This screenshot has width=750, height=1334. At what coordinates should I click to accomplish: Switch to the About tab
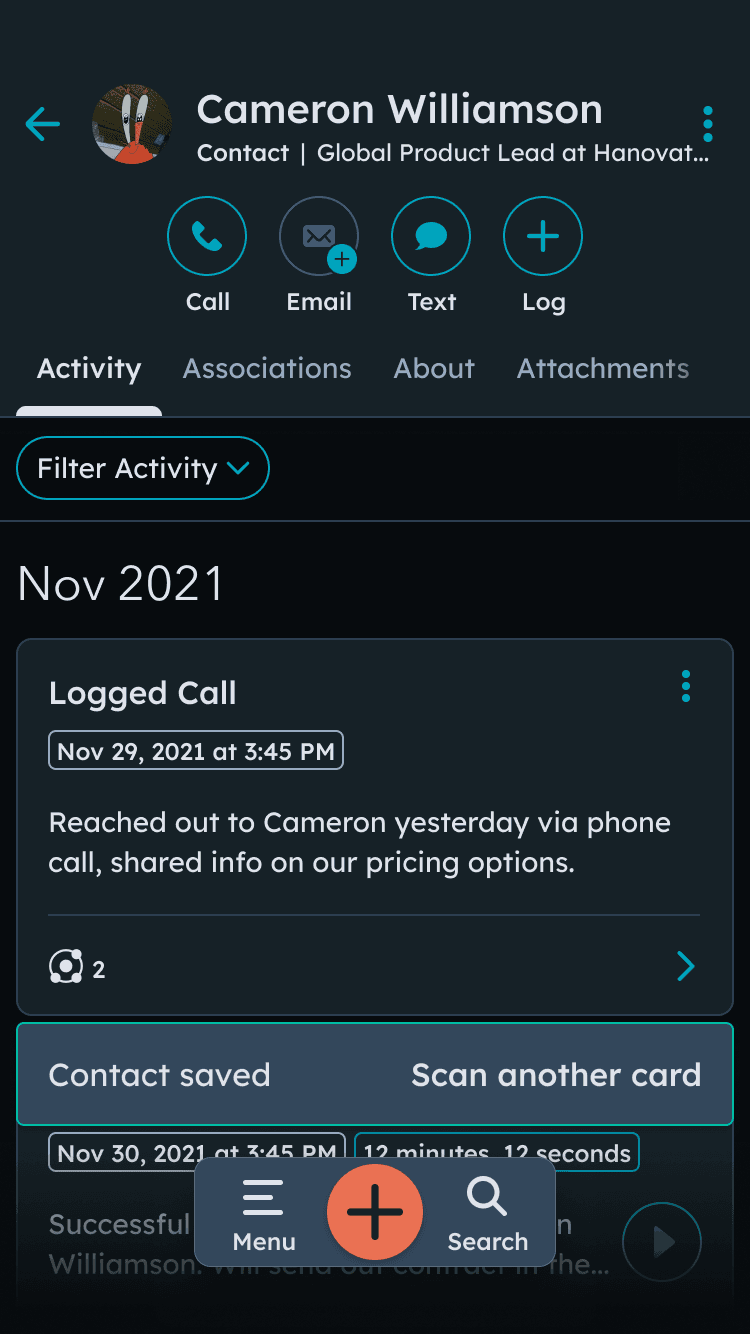click(434, 368)
